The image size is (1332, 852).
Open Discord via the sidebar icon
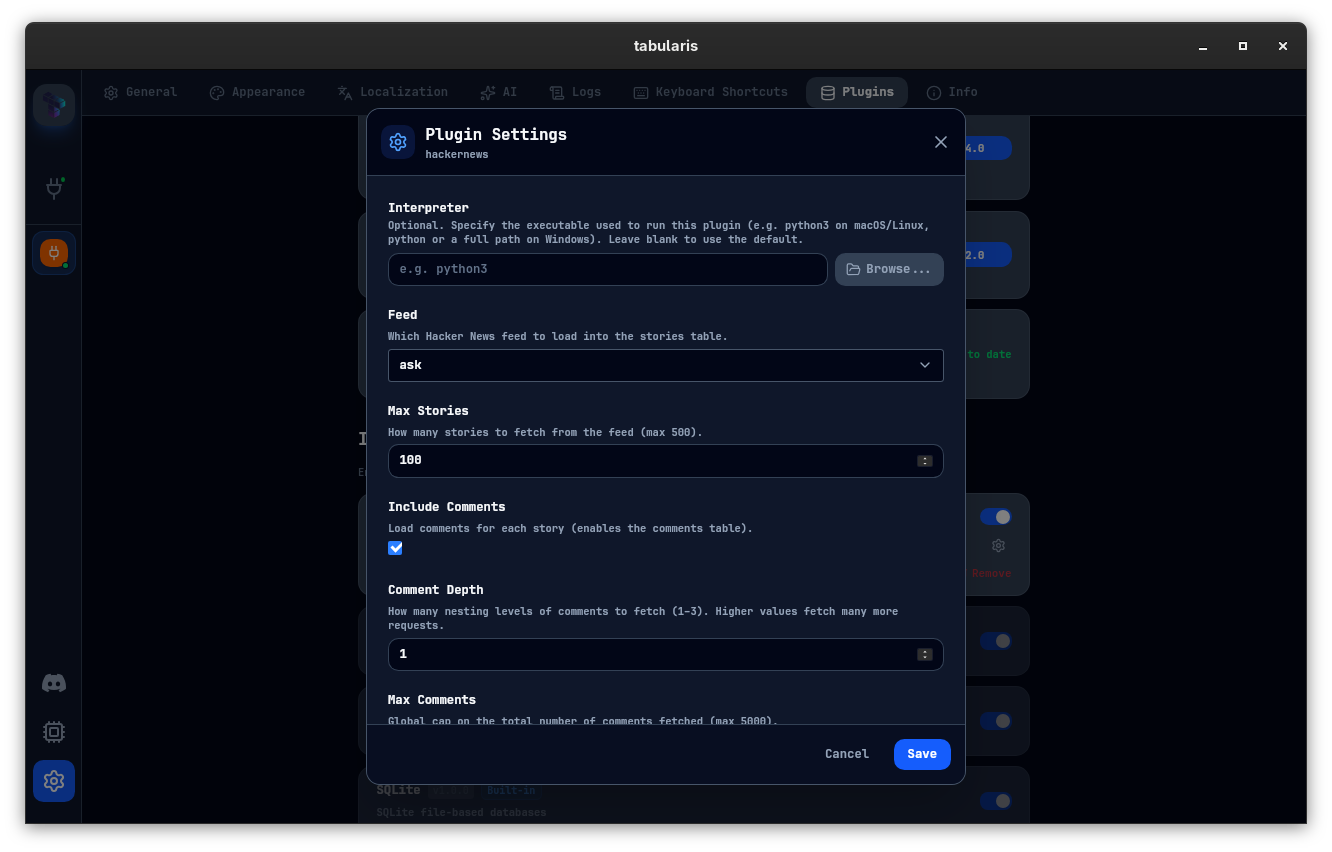pos(53,683)
